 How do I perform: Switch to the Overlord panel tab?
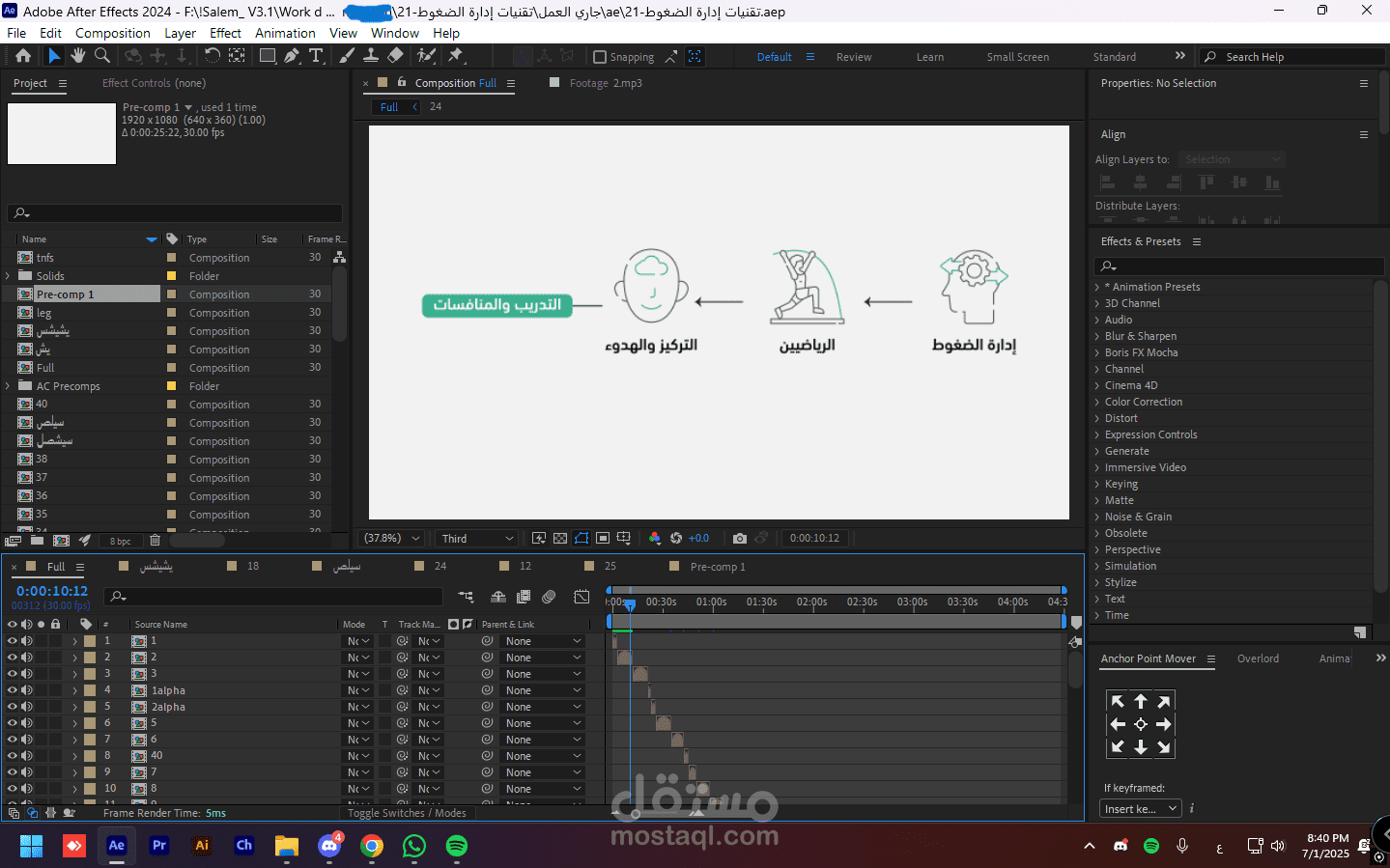tap(1258, 658)
